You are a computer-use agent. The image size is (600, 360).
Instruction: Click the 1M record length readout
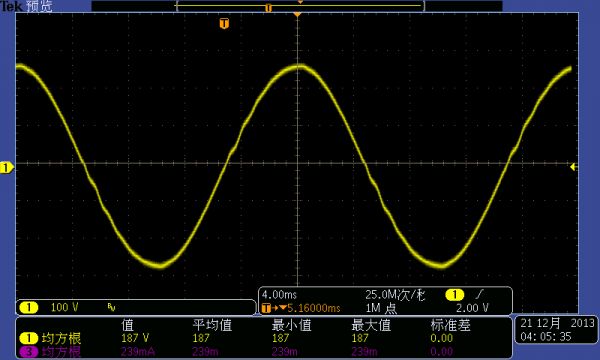tap(381, 308)
